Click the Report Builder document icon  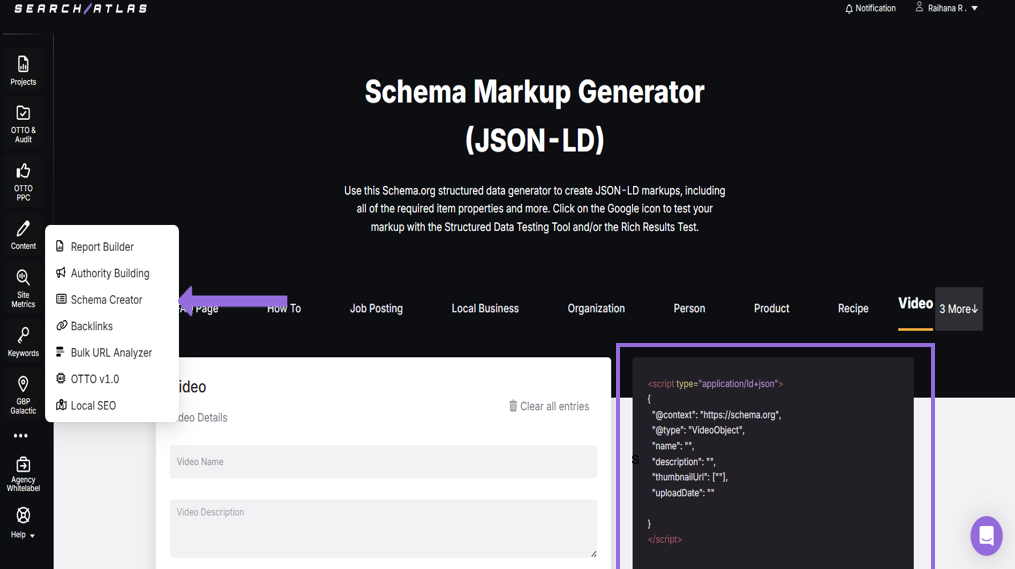pos(60,246)
